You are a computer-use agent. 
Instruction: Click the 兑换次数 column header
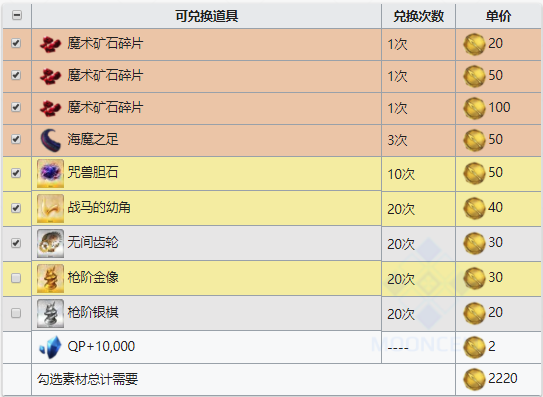[x=419, y=16]
